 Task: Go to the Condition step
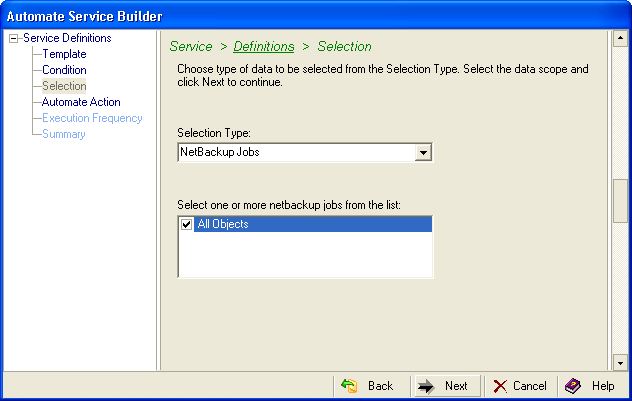pyautogui.click(x=64, y=70)
